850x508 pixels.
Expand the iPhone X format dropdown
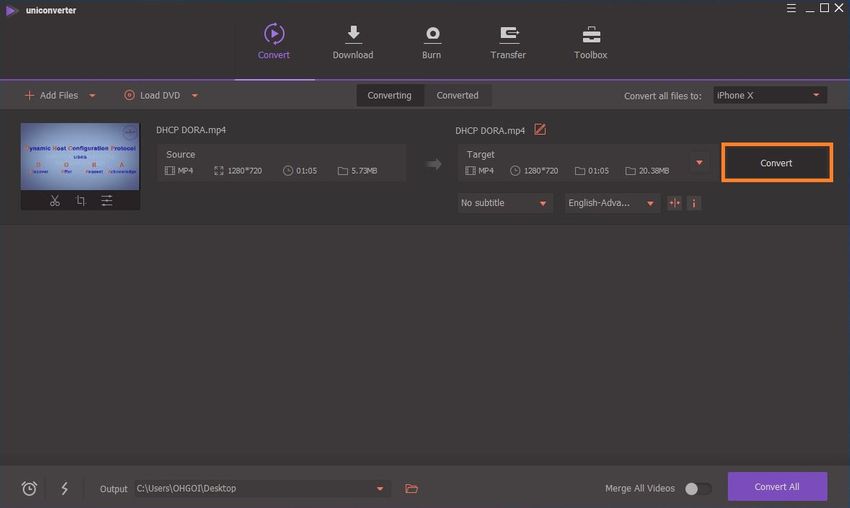(769, 95)
